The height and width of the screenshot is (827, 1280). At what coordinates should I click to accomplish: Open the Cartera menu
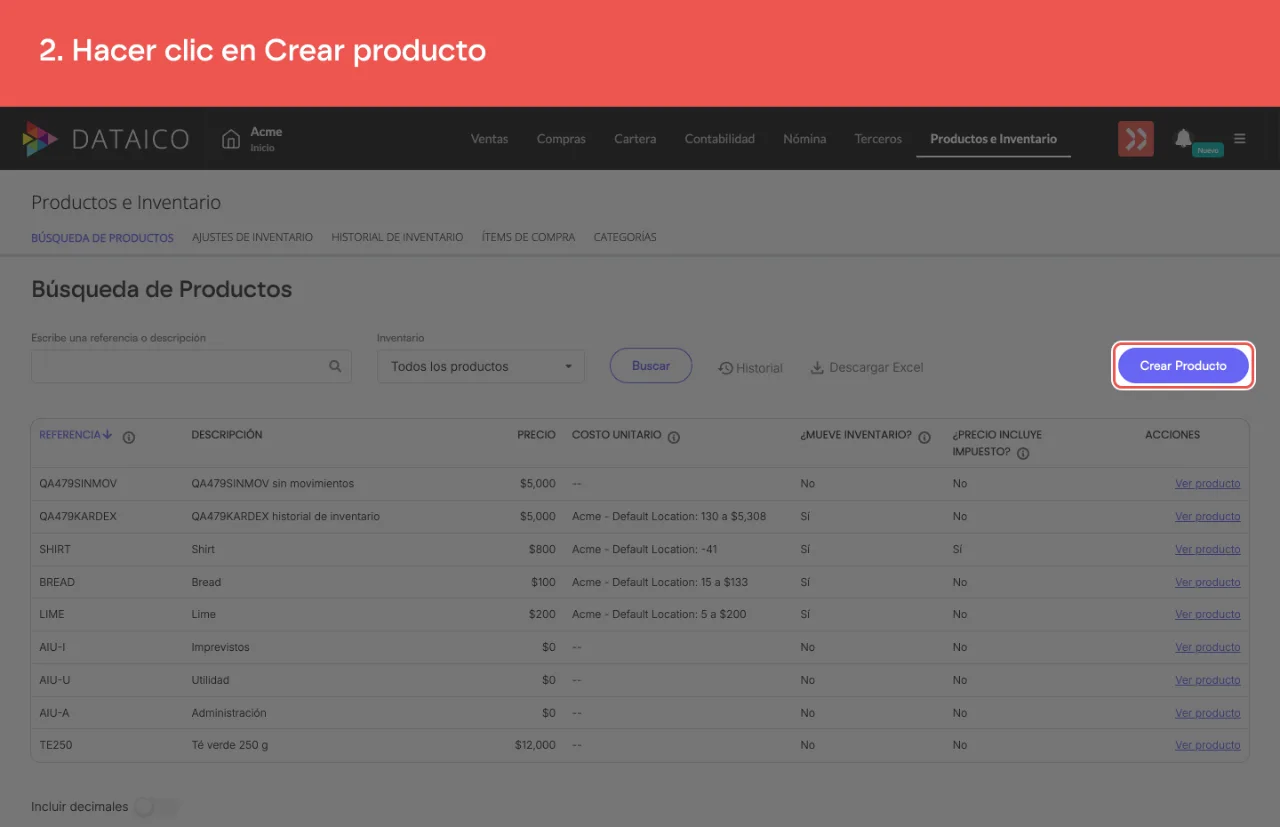[635, 139]
